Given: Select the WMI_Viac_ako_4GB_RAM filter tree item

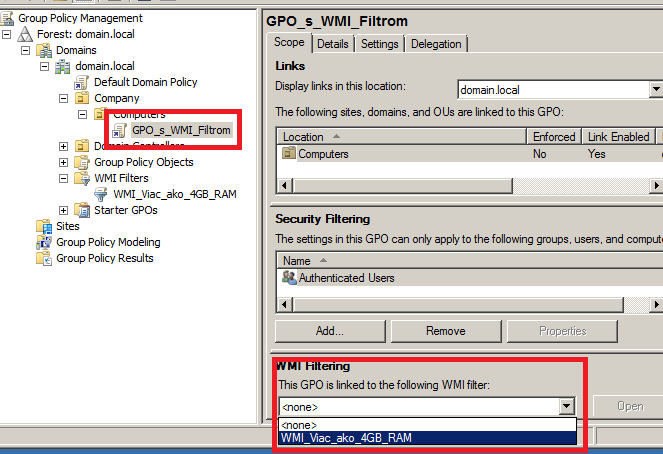Looking at the screenshot, I should click(x=175, y=194).
